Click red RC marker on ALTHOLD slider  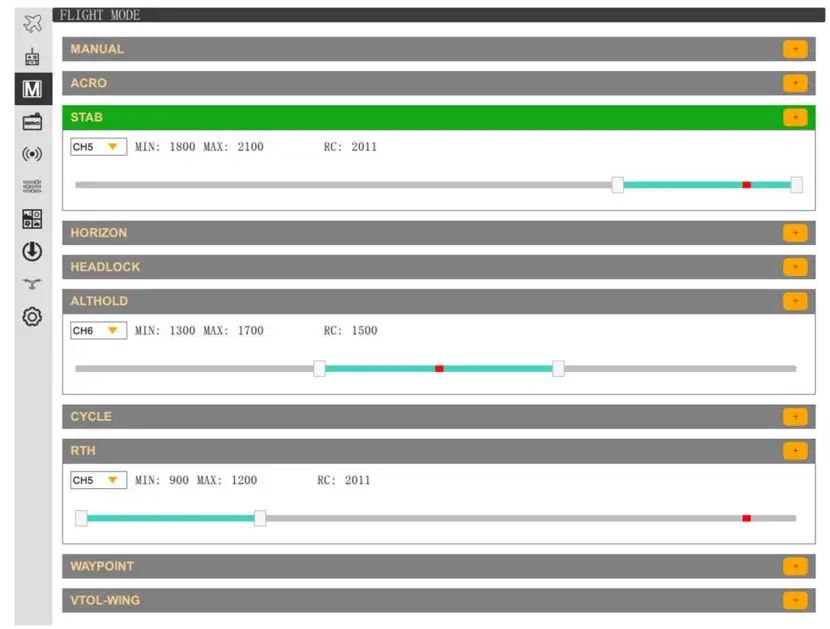[x=439, y=369]
